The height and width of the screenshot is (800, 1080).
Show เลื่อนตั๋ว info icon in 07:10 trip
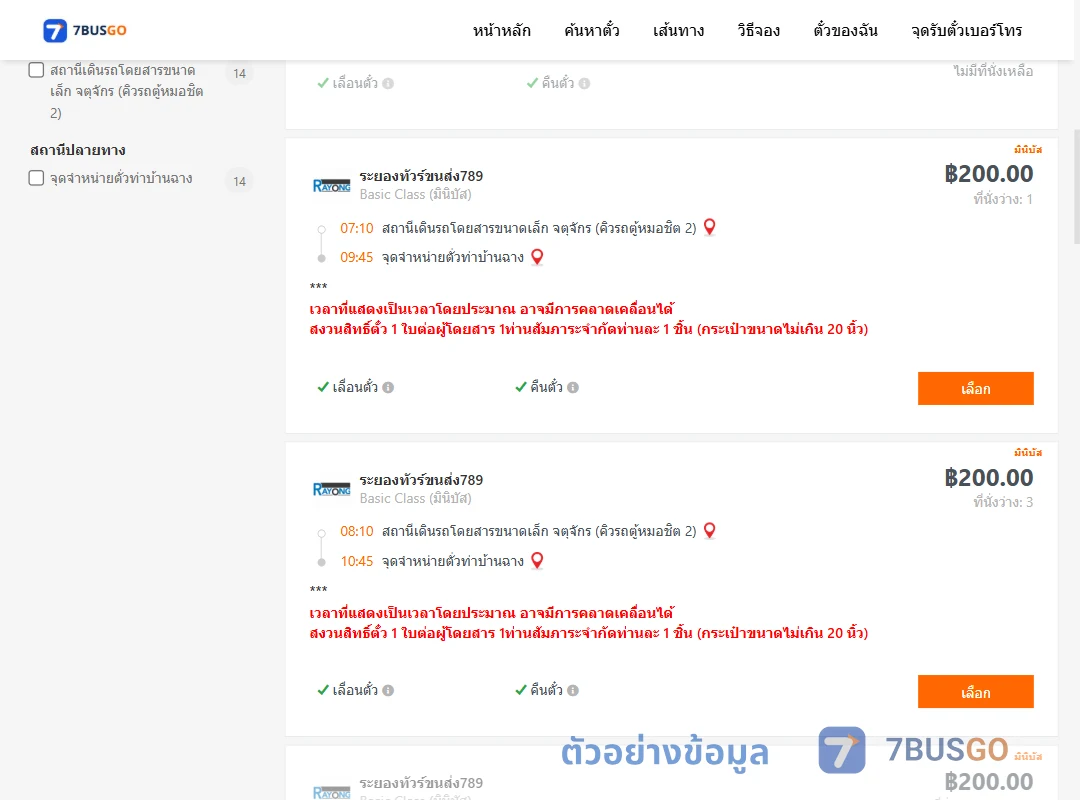click(388, 387)
